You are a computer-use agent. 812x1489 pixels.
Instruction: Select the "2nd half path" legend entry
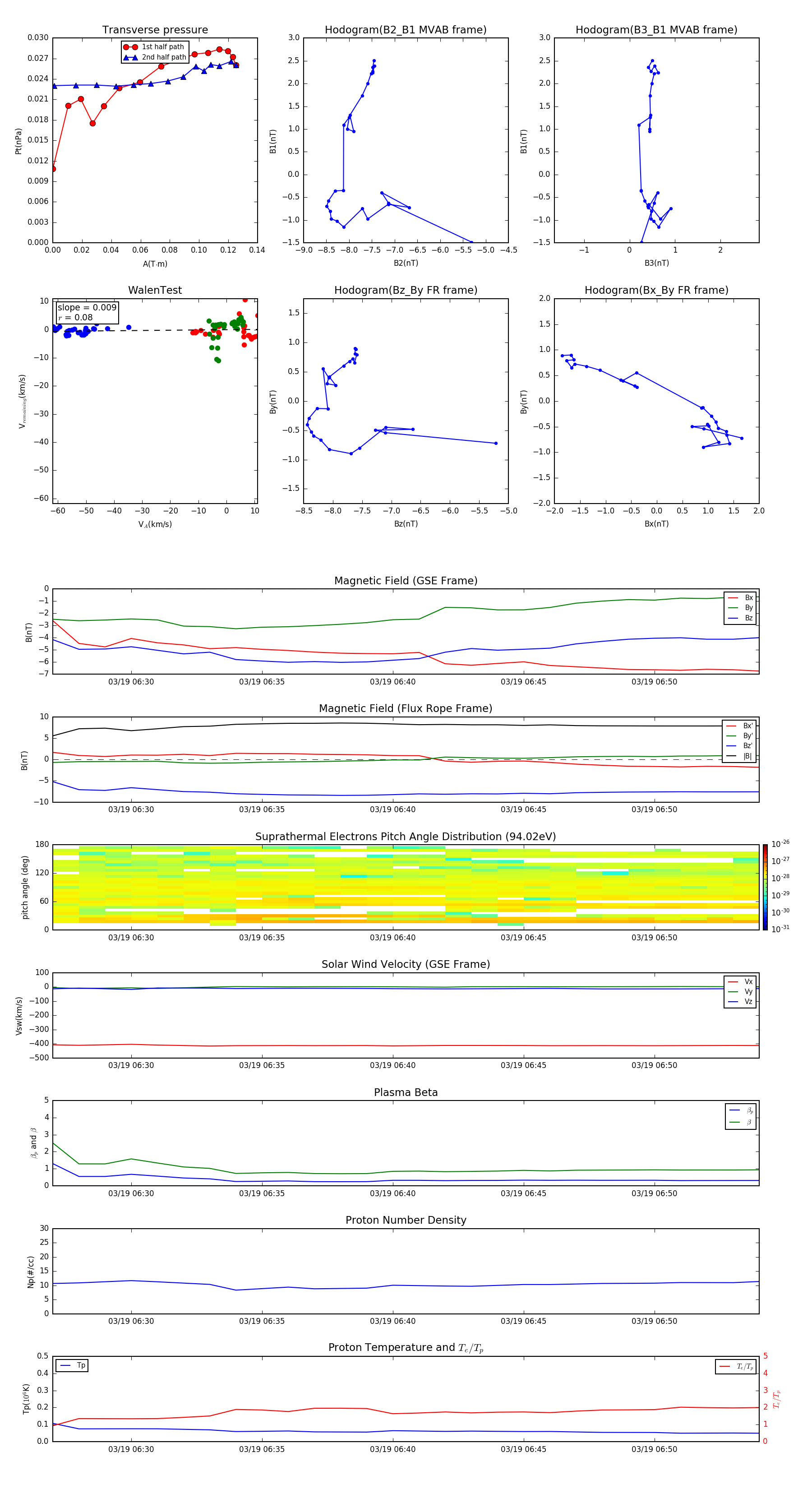pyautogui.click(x=155, y=57)
